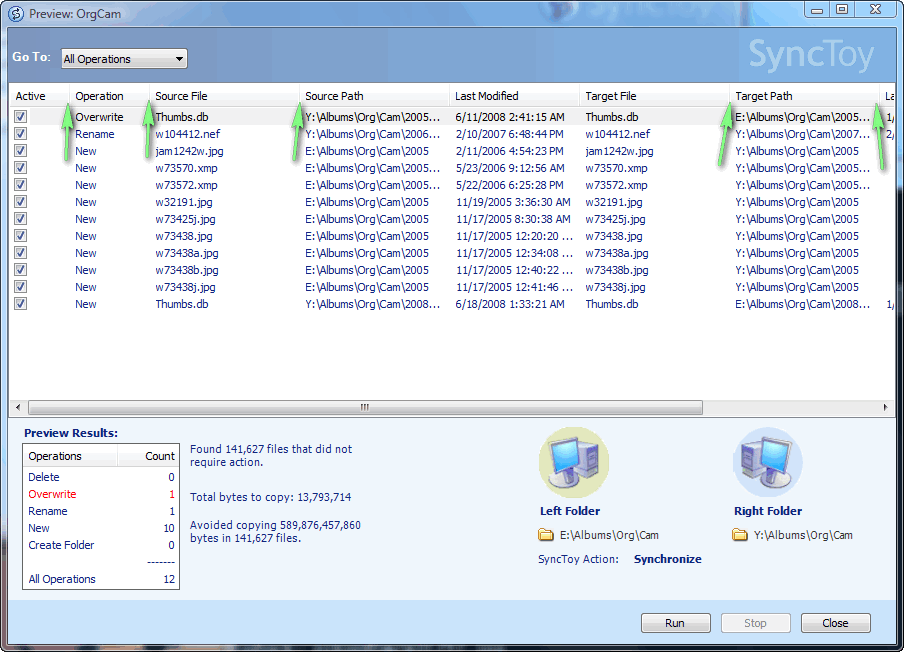Click the SyncToy icon in title bar
The width and height of the screenshot is (904, 652).
[16, 14]
